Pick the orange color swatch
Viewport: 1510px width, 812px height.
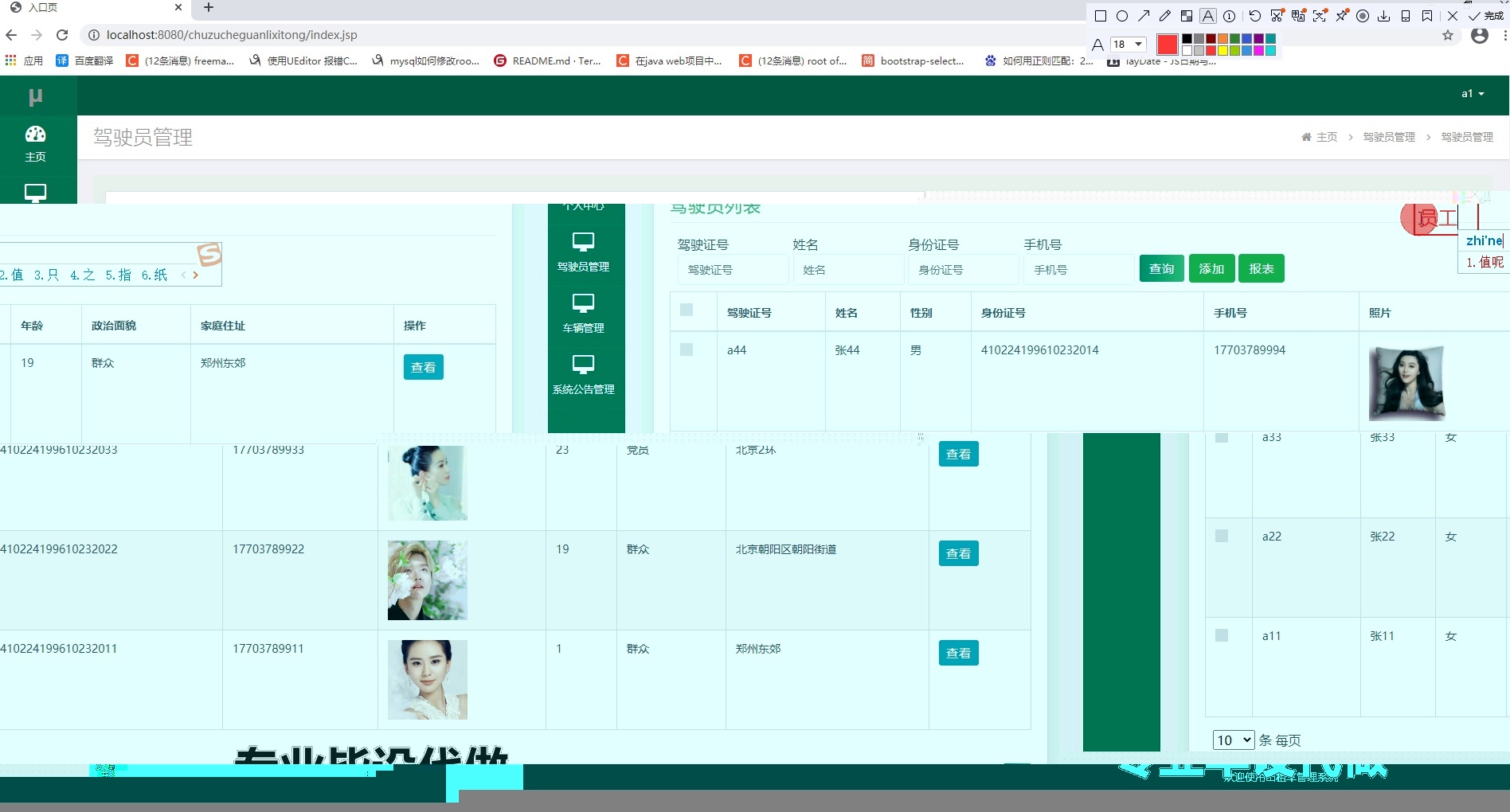1222,39
